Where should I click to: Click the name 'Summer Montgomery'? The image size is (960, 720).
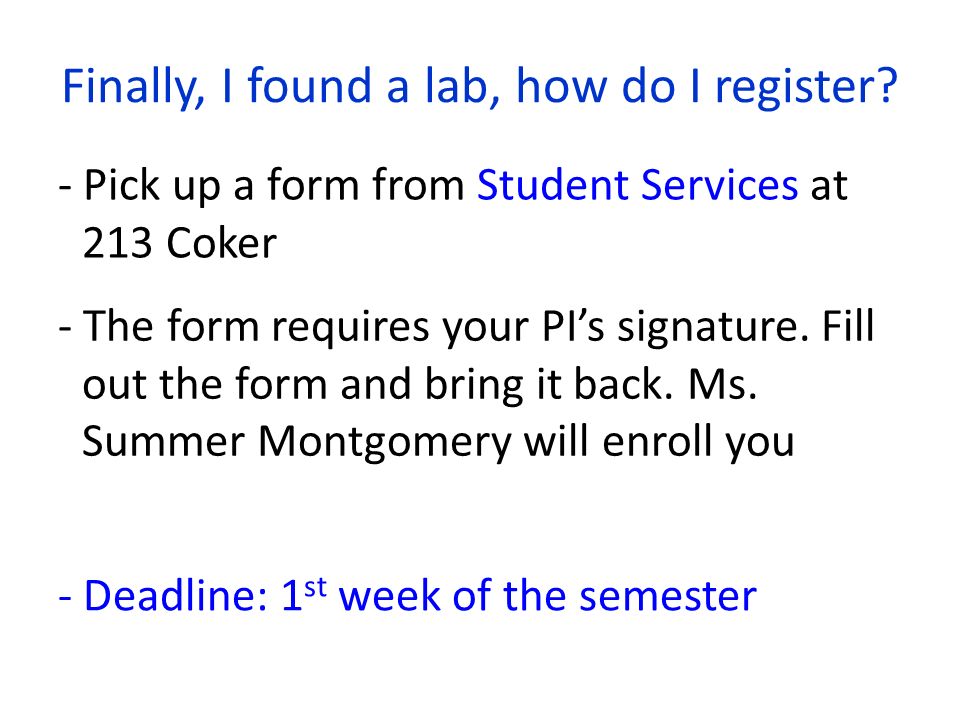tap(297, 443)
